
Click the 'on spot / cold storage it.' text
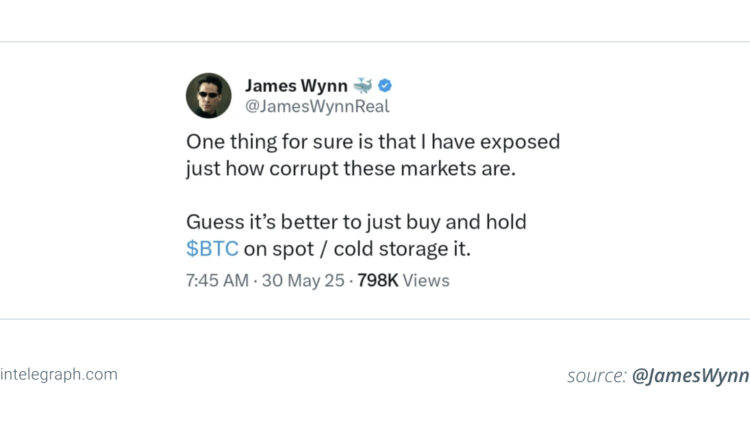click(x=357, y=249)
